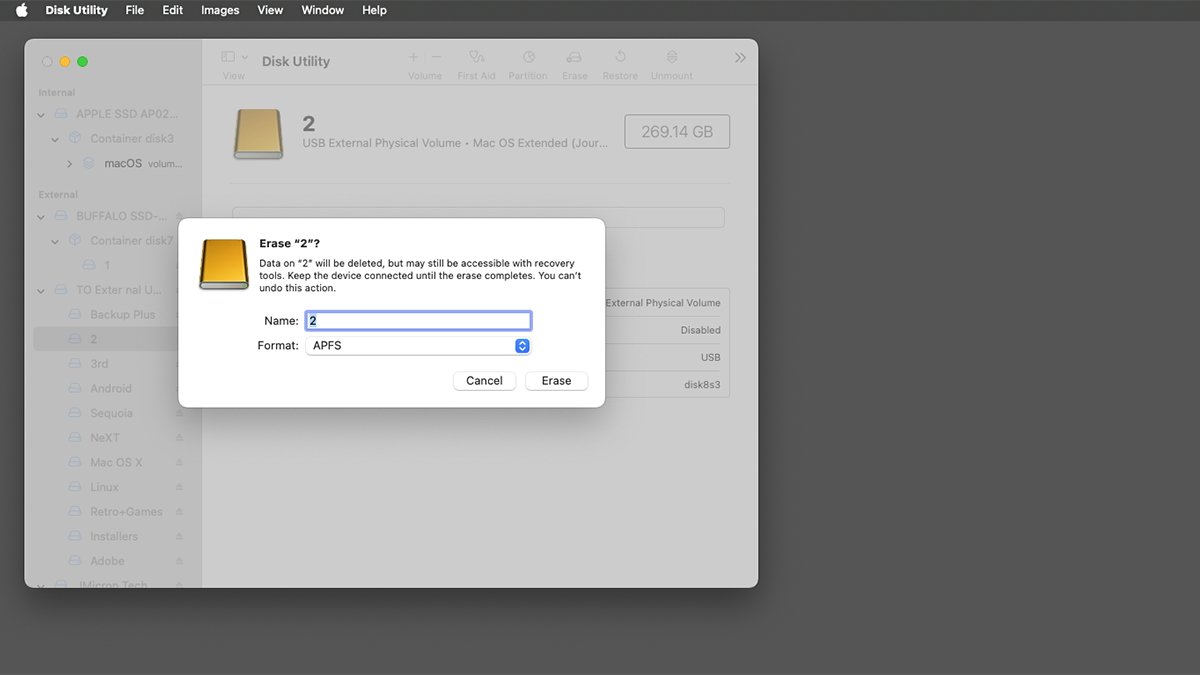This screenshot has width=1200, height=675.
Task: Select the Android volume
Action: (x=113, y=388)
